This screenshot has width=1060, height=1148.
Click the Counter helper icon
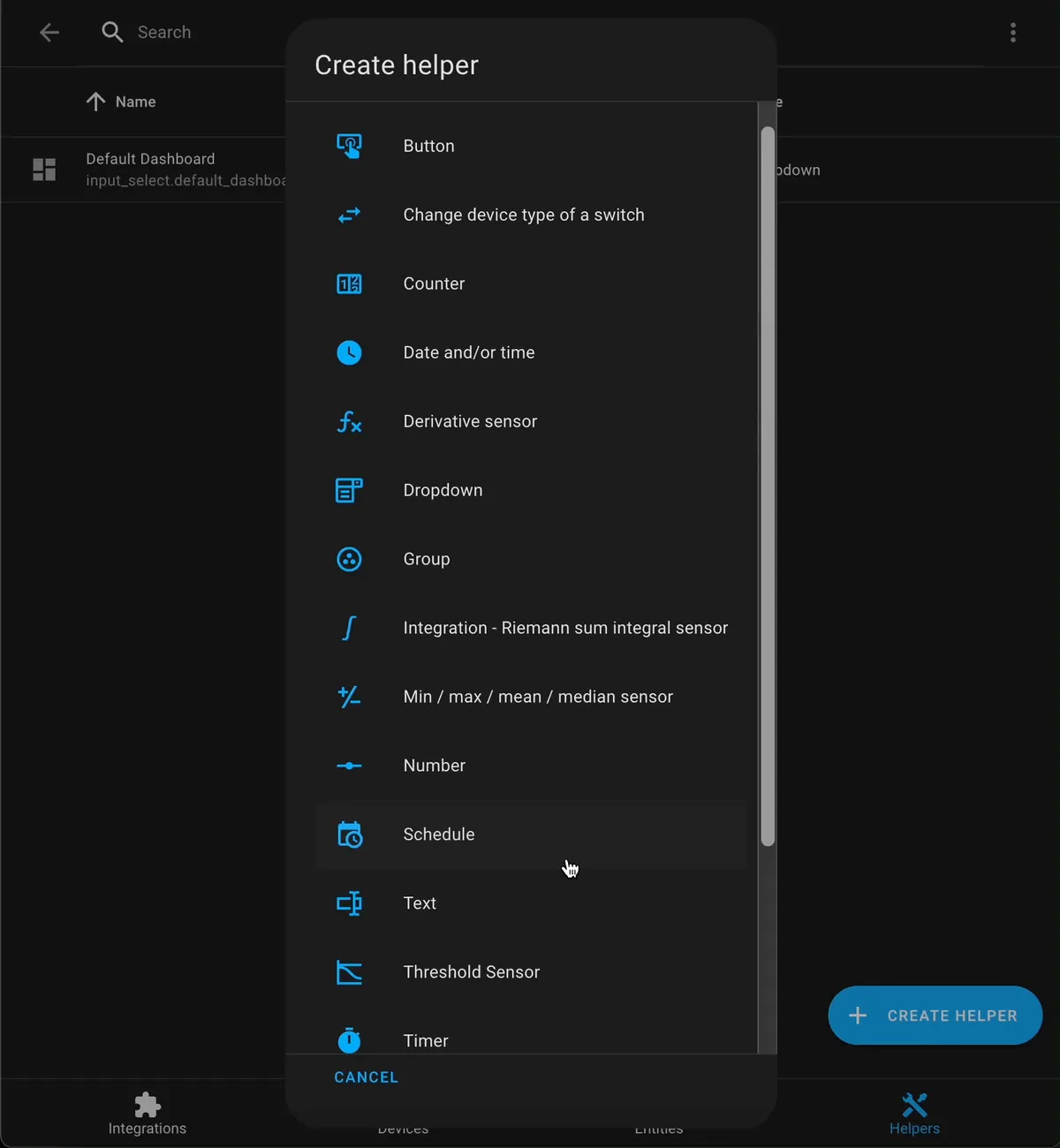pyautogui.click(x=349, y=283)
